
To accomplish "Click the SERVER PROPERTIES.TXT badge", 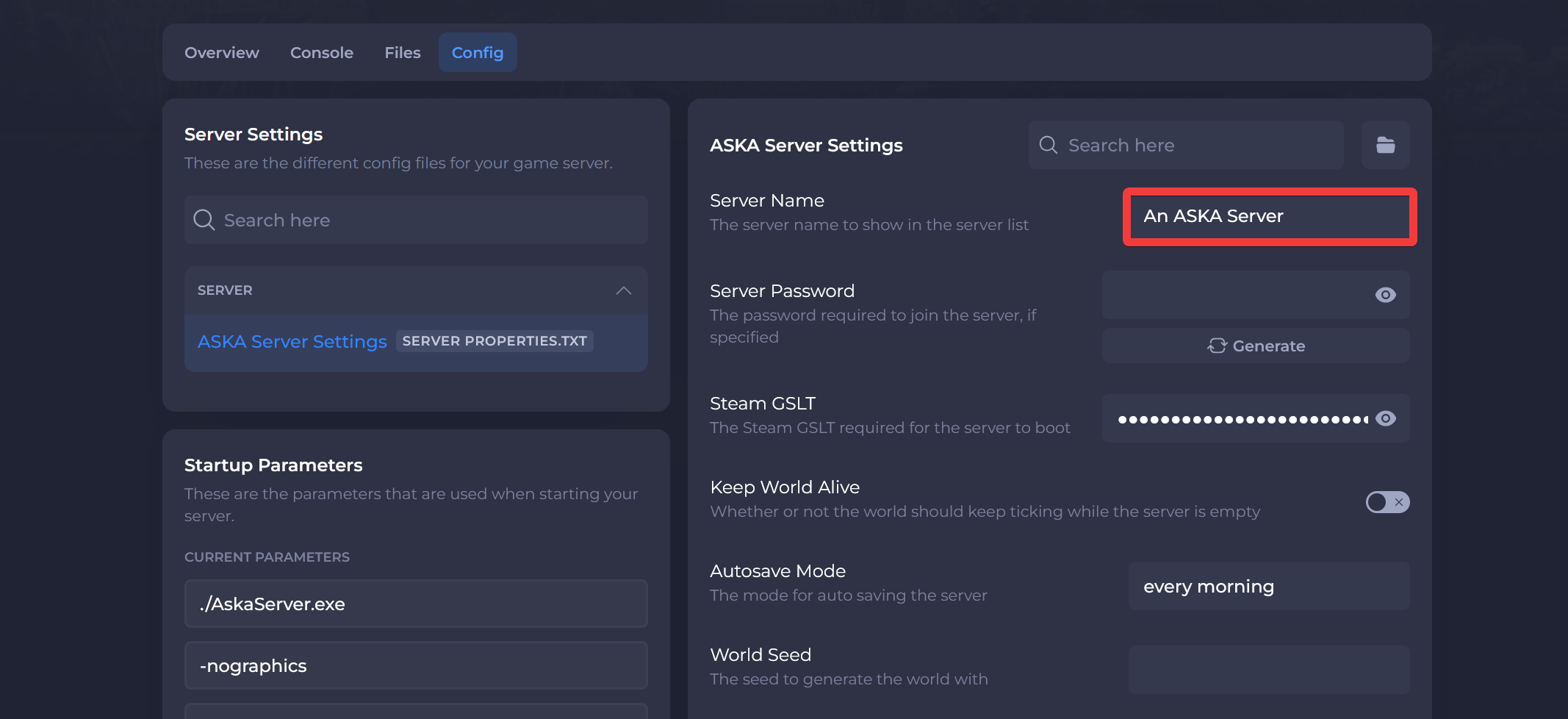I will pyautogui.click(x=495, y=341).
